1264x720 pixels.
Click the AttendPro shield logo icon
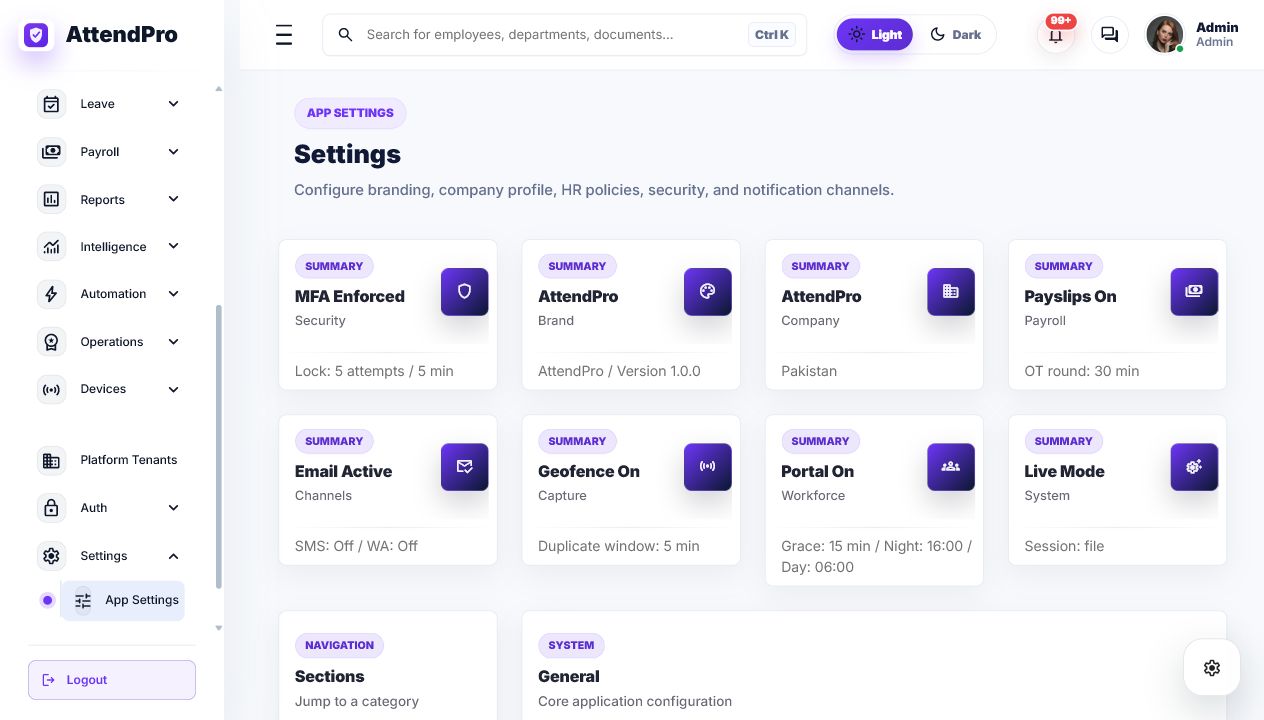[x=36, y=35]
